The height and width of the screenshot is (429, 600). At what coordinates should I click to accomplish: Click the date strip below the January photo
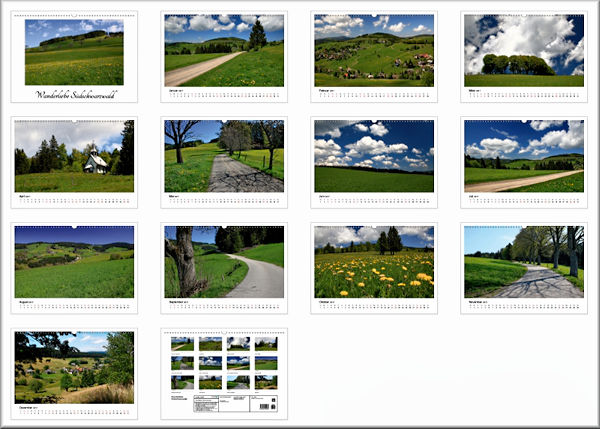224,96
